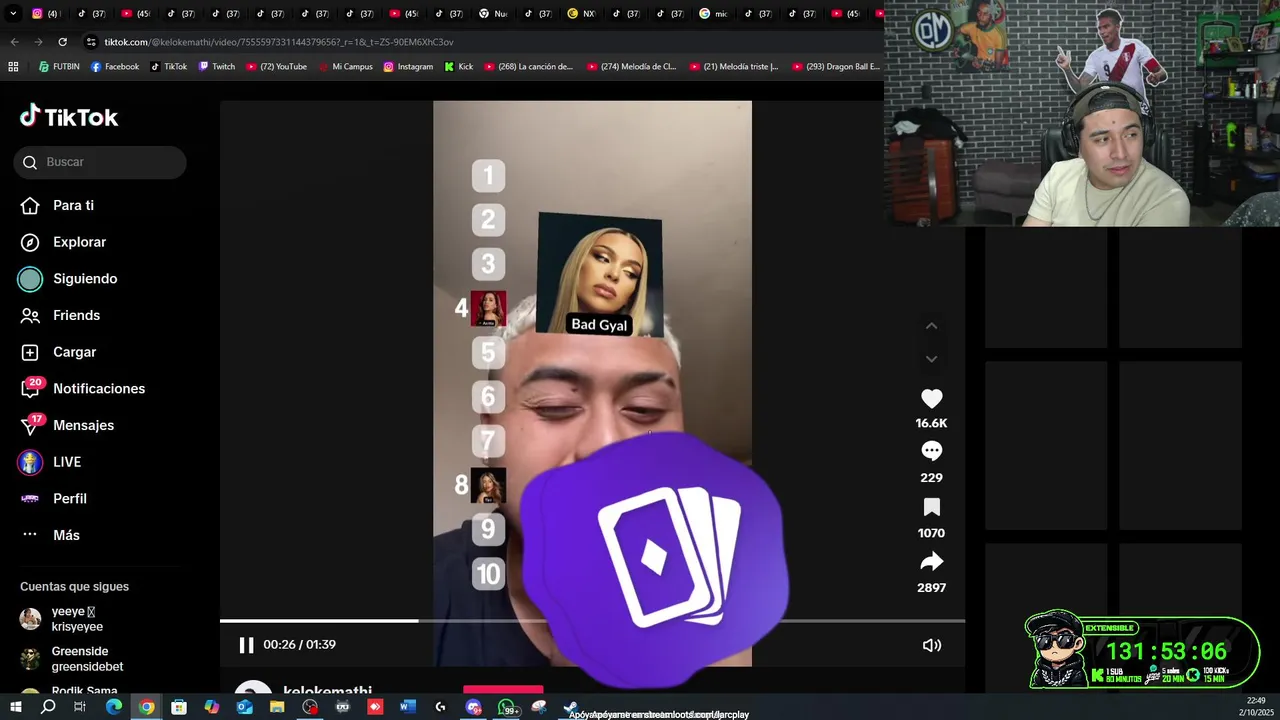Open WhatsApp from taskbar
The height and width of the screenshot is (720, 1280).
[507, 707]
